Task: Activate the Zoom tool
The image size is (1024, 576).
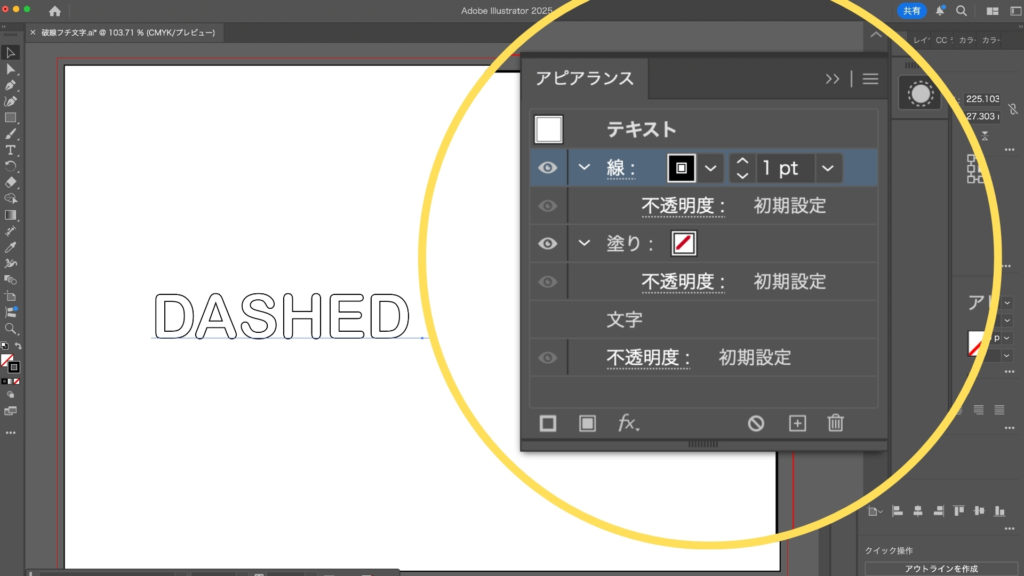Action: click(11, 328)
